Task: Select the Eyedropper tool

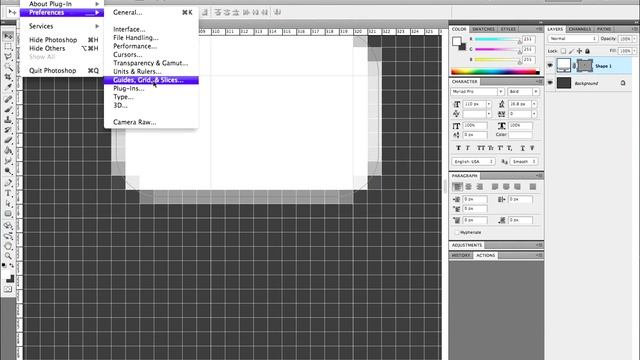Action: [8, 87]
